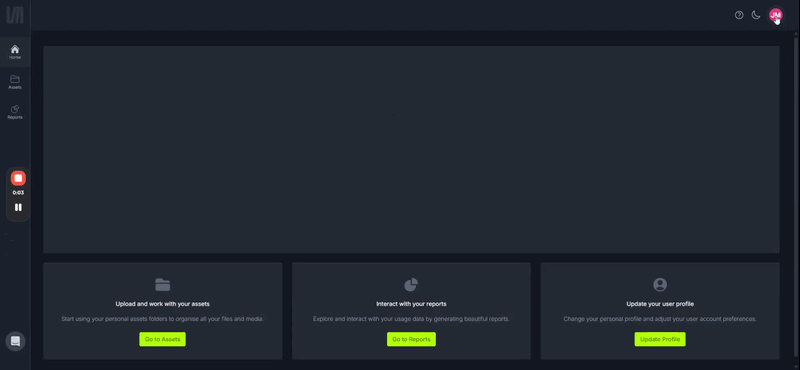The height and width of the screenshot is (370, 800).
Task: Click the Update Profile button
Action: point(660,339)
